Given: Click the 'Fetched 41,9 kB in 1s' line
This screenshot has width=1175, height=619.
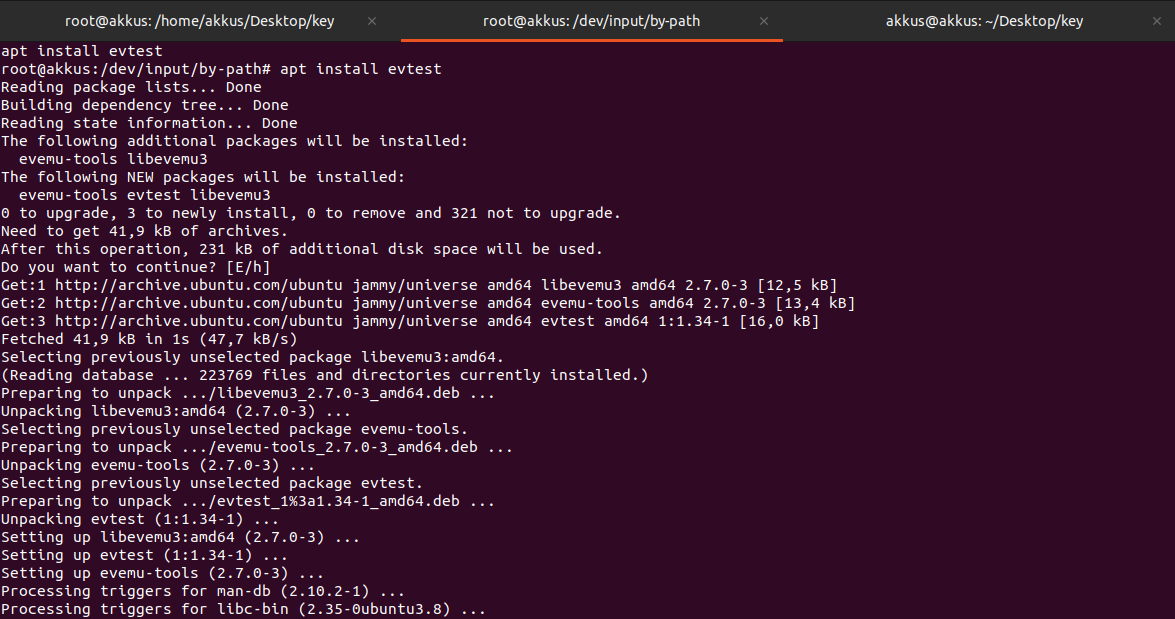Looking at the screenshot, I should (x=148, y=339).
